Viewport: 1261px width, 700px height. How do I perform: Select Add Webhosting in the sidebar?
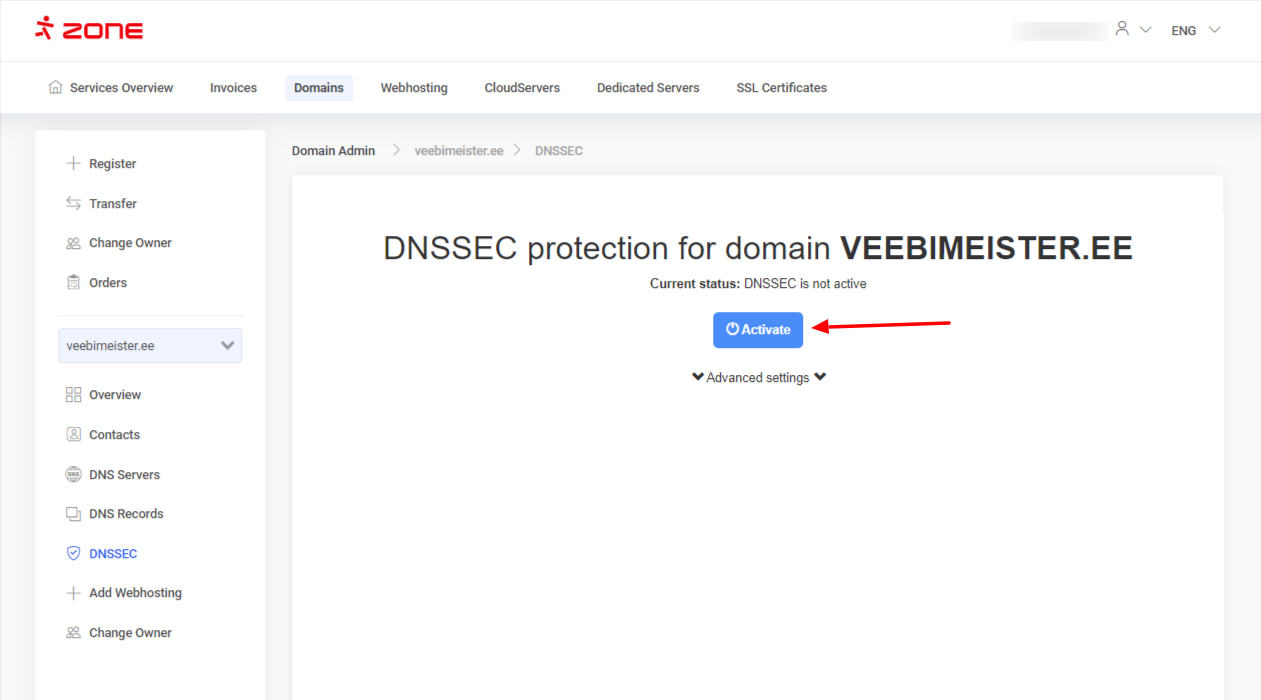[x=135, y=593]
